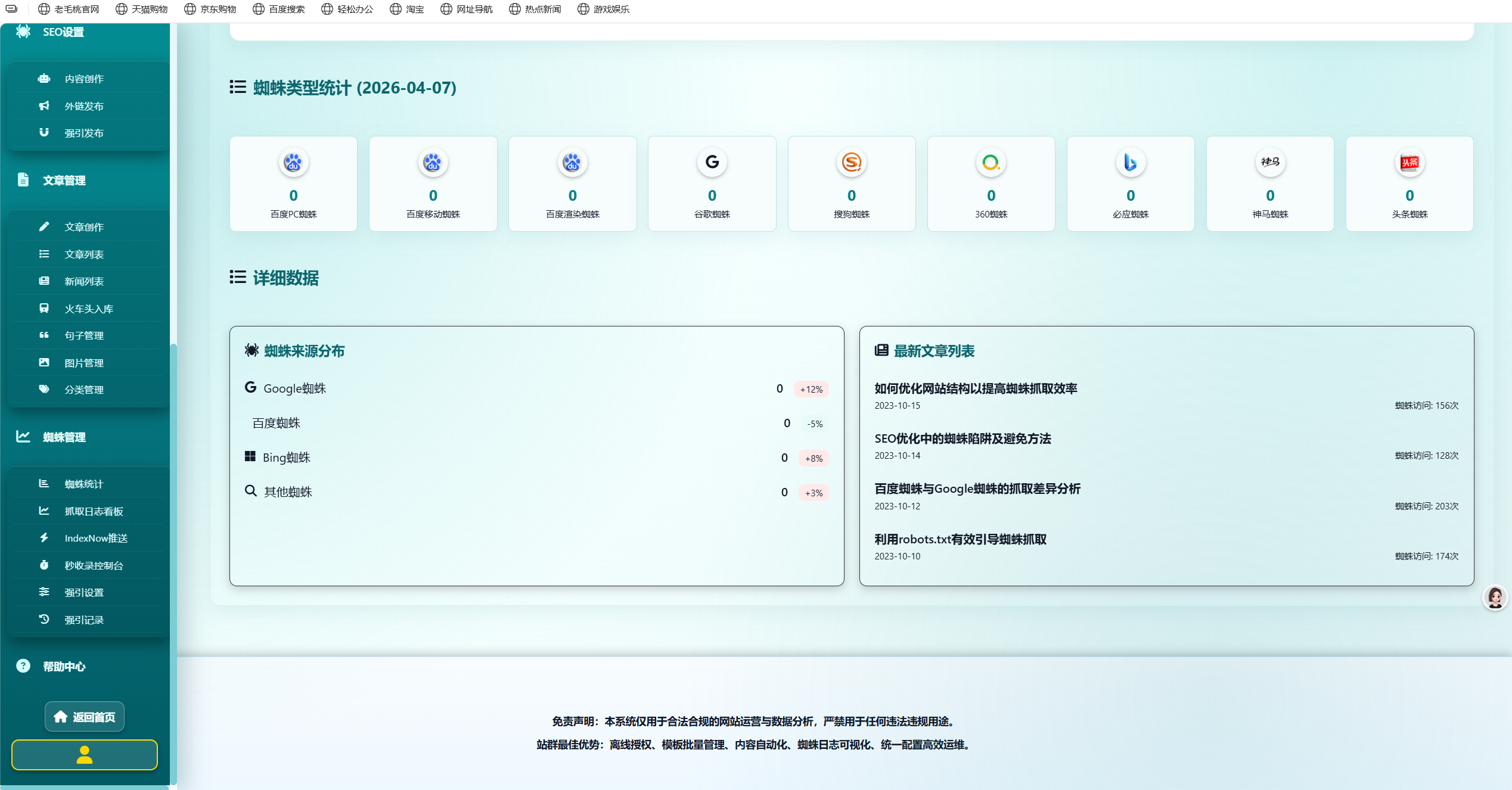Open the customer service avatar icon
The image size is (1512, 790).
[1495, 597]
